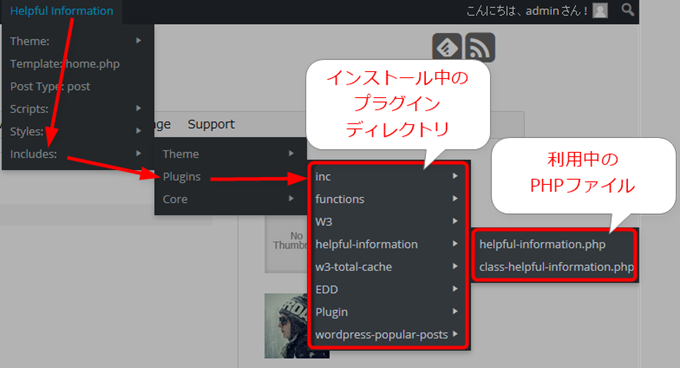Screen dimensions: 680x368
Task: Open the Helpful Information admin bar menu
Action: [x=62, y=11]
